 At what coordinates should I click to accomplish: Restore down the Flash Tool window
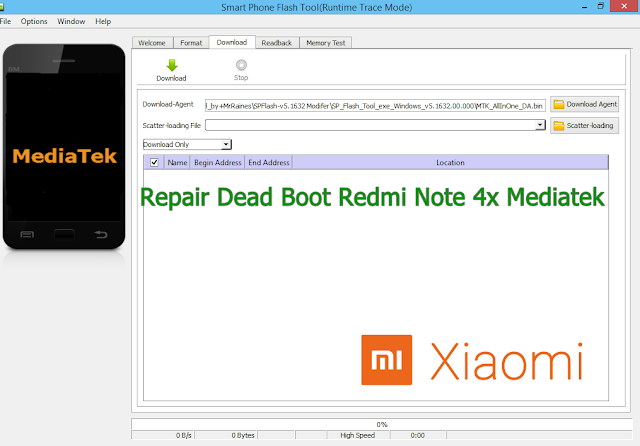(600, 6)
